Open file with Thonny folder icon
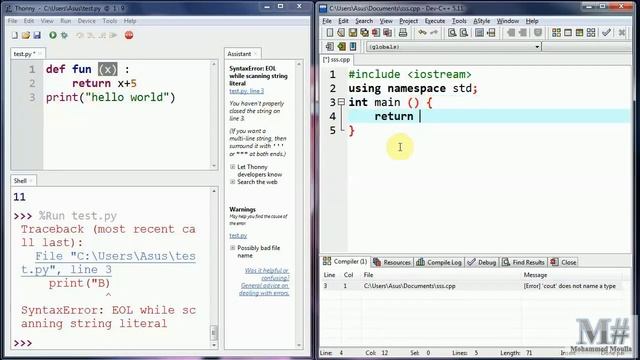 [26, 36]
